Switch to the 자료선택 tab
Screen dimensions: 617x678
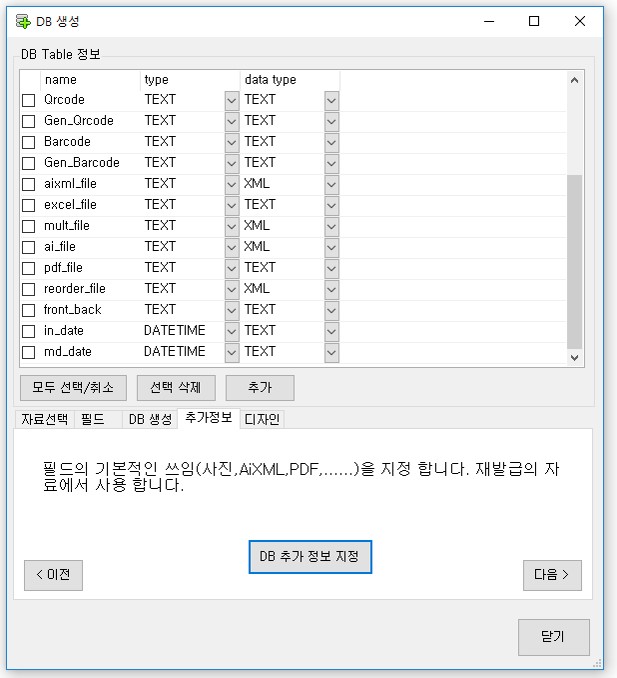(45, 419)
